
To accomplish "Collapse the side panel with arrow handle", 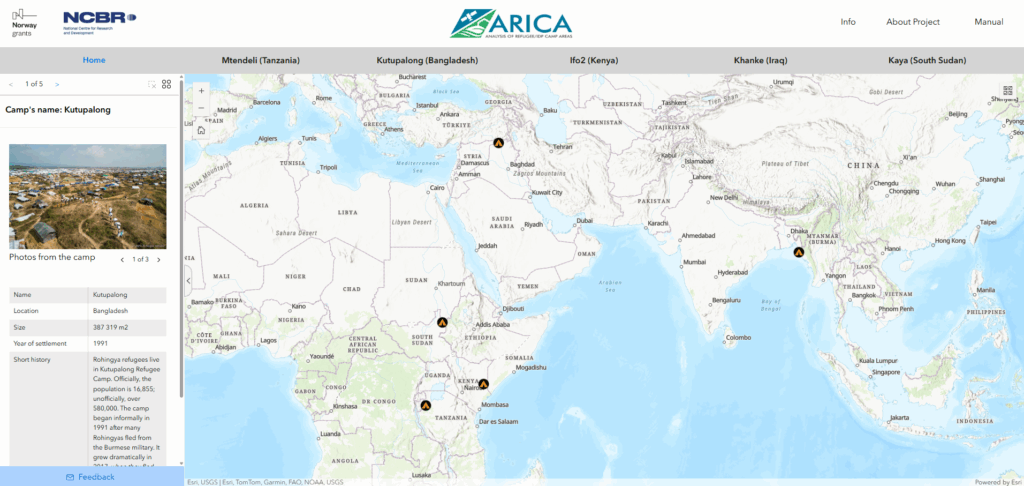I will (189, 281).
